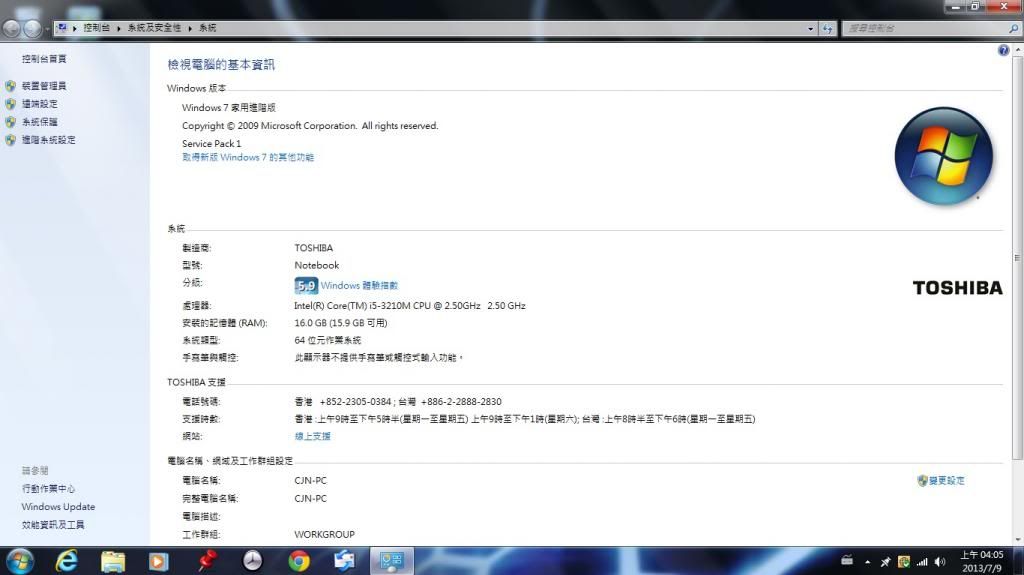
Task: Click the keyboard input method tray icon
Action: pyautogui.click(x=847, y=560)
